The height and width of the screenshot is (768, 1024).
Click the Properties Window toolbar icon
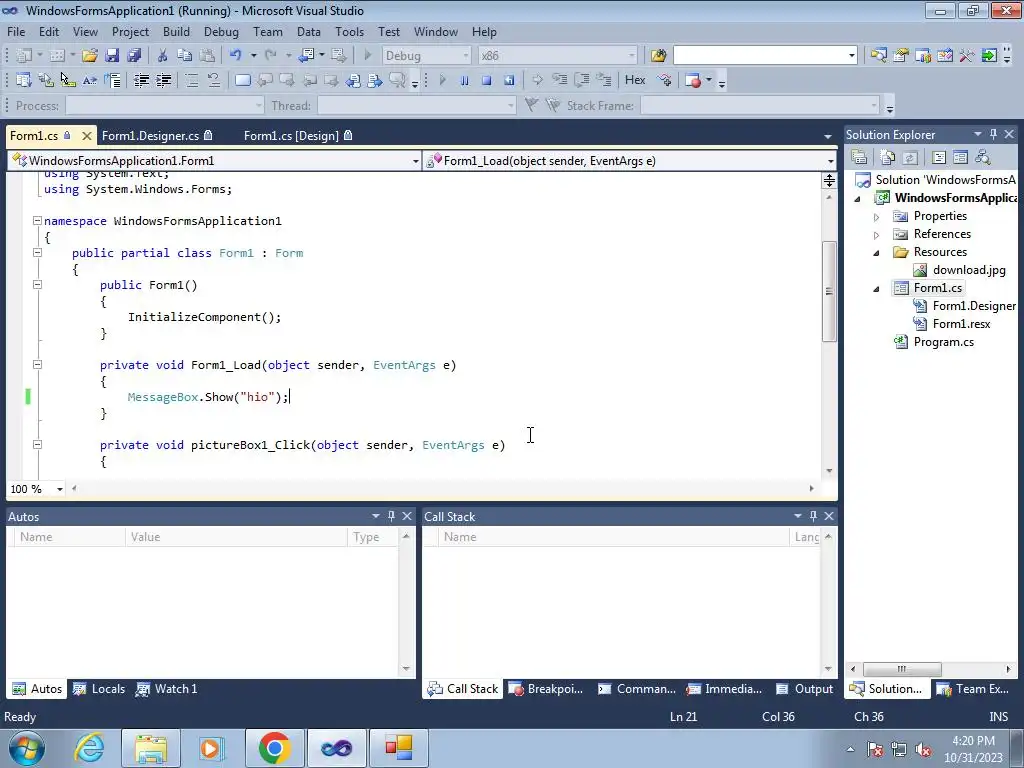(901, 56)
